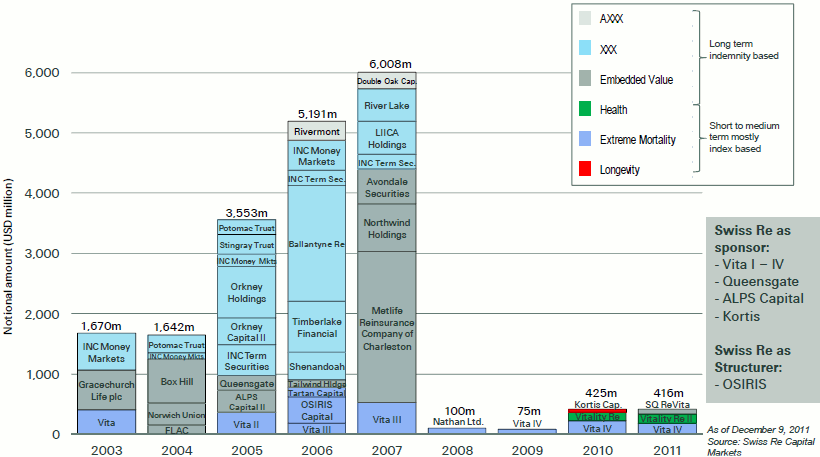Screen dimensions: 820x457
Task: Click the AXXX legend color swatch
Action: [586, 18]
